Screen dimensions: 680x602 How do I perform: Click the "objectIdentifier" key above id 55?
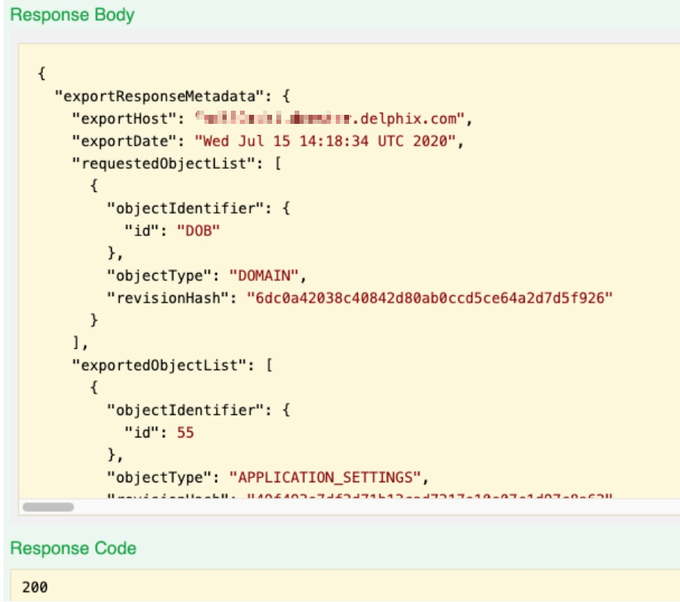click(185, 410)
